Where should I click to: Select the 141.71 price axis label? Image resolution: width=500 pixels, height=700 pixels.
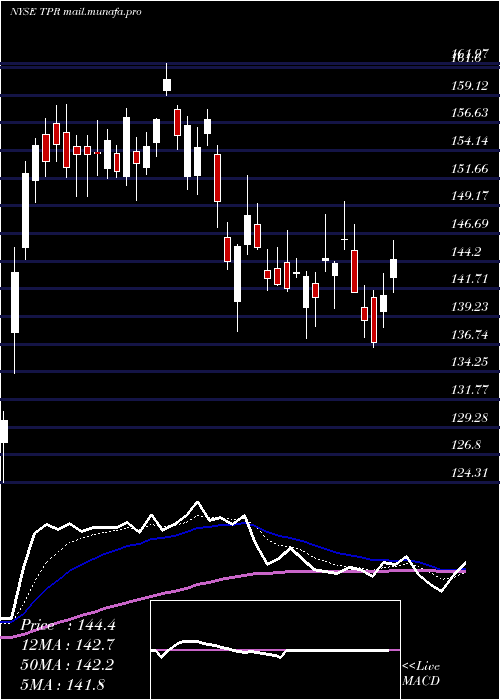click(x=471, y=279)
